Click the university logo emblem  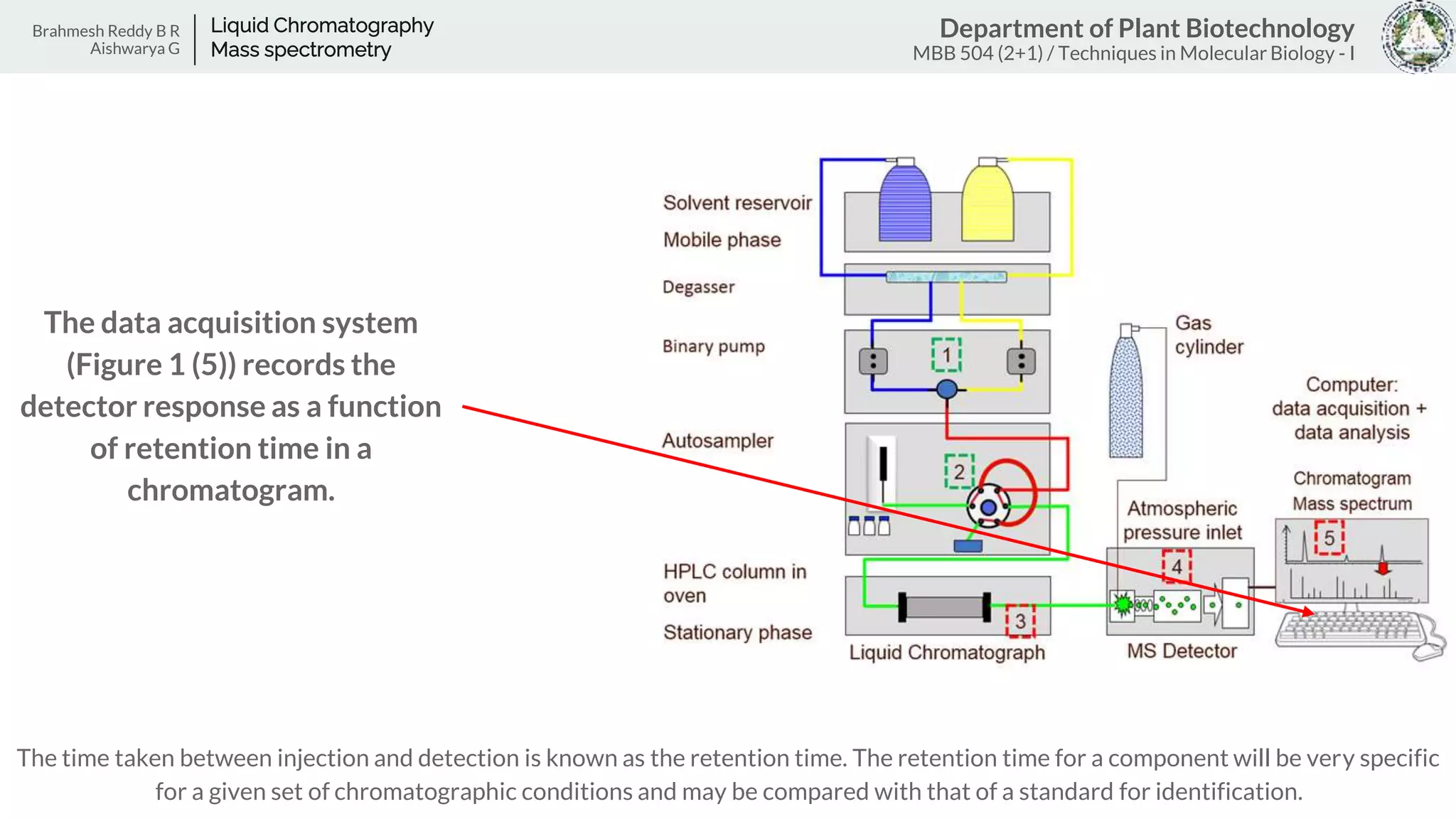pyautogui.click(x=1417, y=37)
